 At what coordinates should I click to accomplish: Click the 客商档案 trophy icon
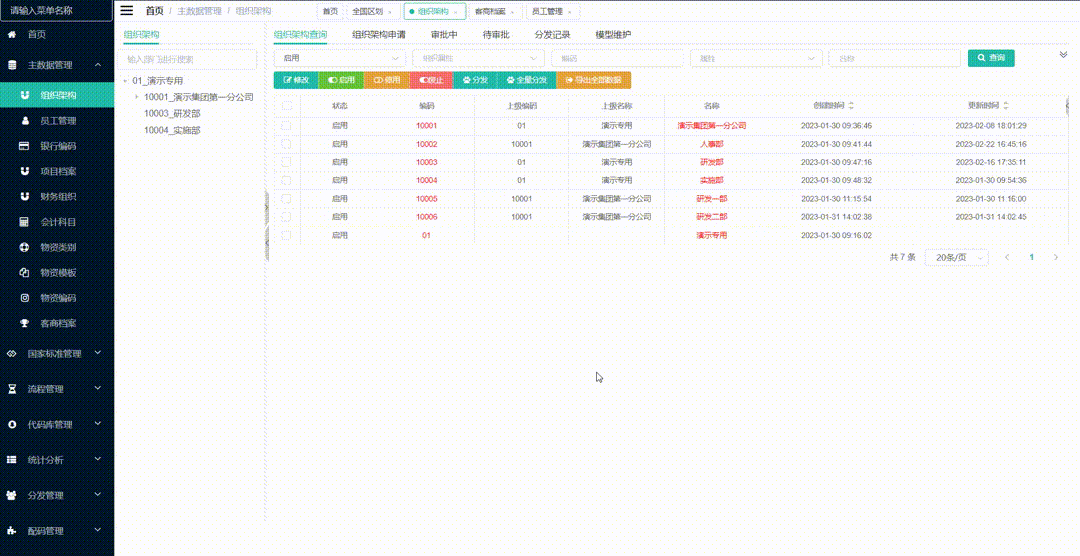click(x=25, y=323)
